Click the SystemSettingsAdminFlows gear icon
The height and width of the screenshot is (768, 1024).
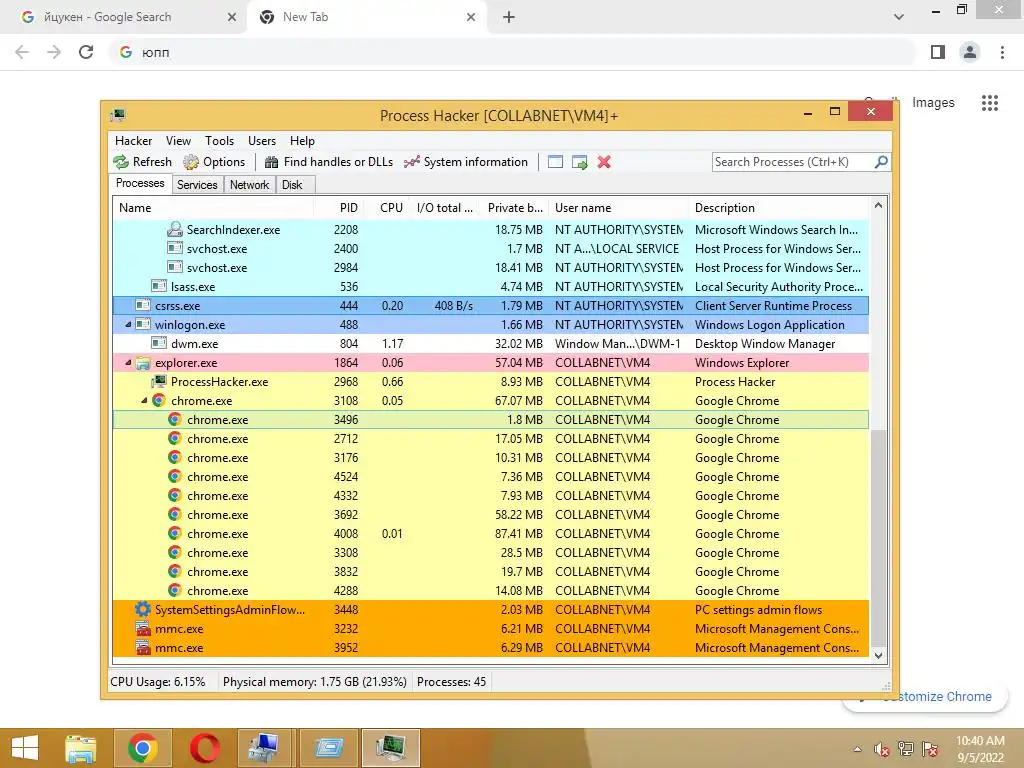pyautogui.click(x=143, y=609)
